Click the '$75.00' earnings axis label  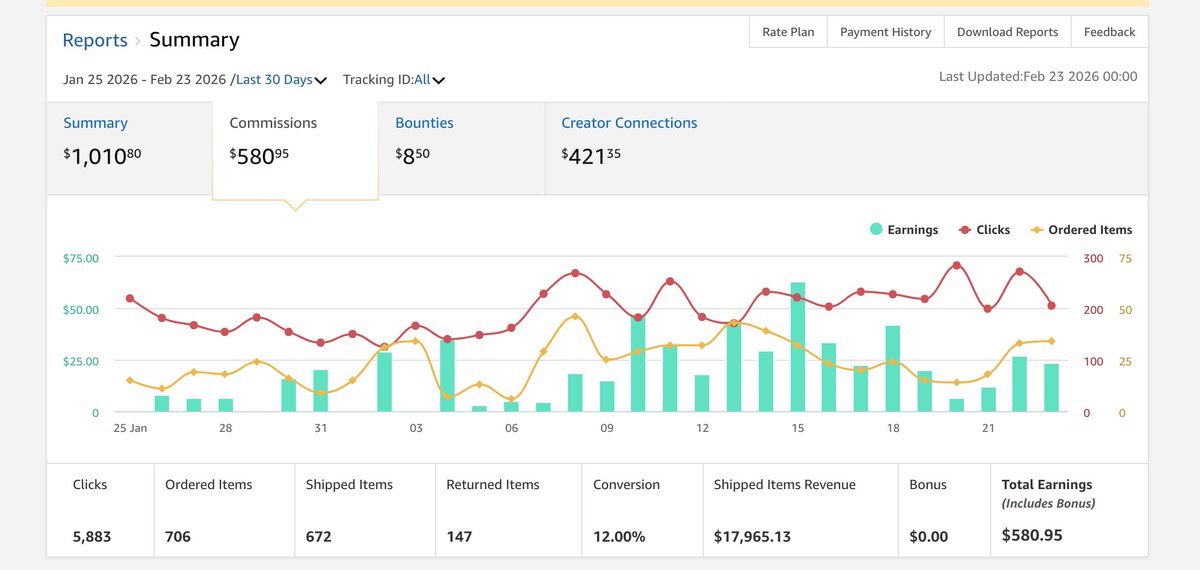tap(81, 258)
